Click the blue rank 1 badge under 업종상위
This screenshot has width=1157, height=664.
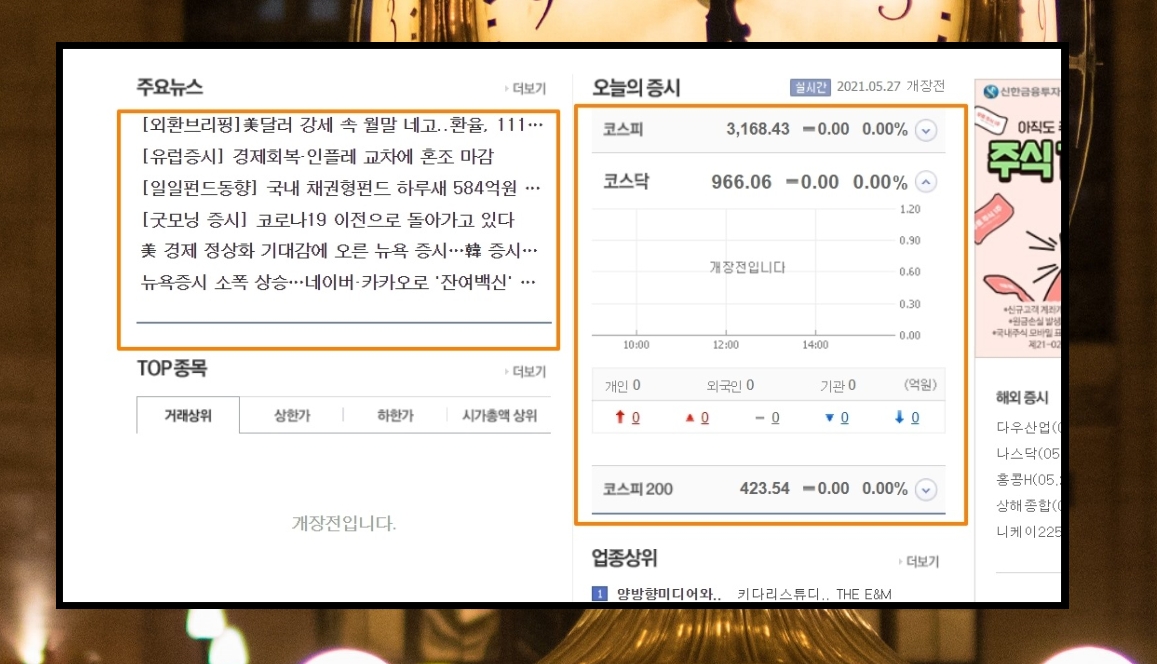(600, 593)
